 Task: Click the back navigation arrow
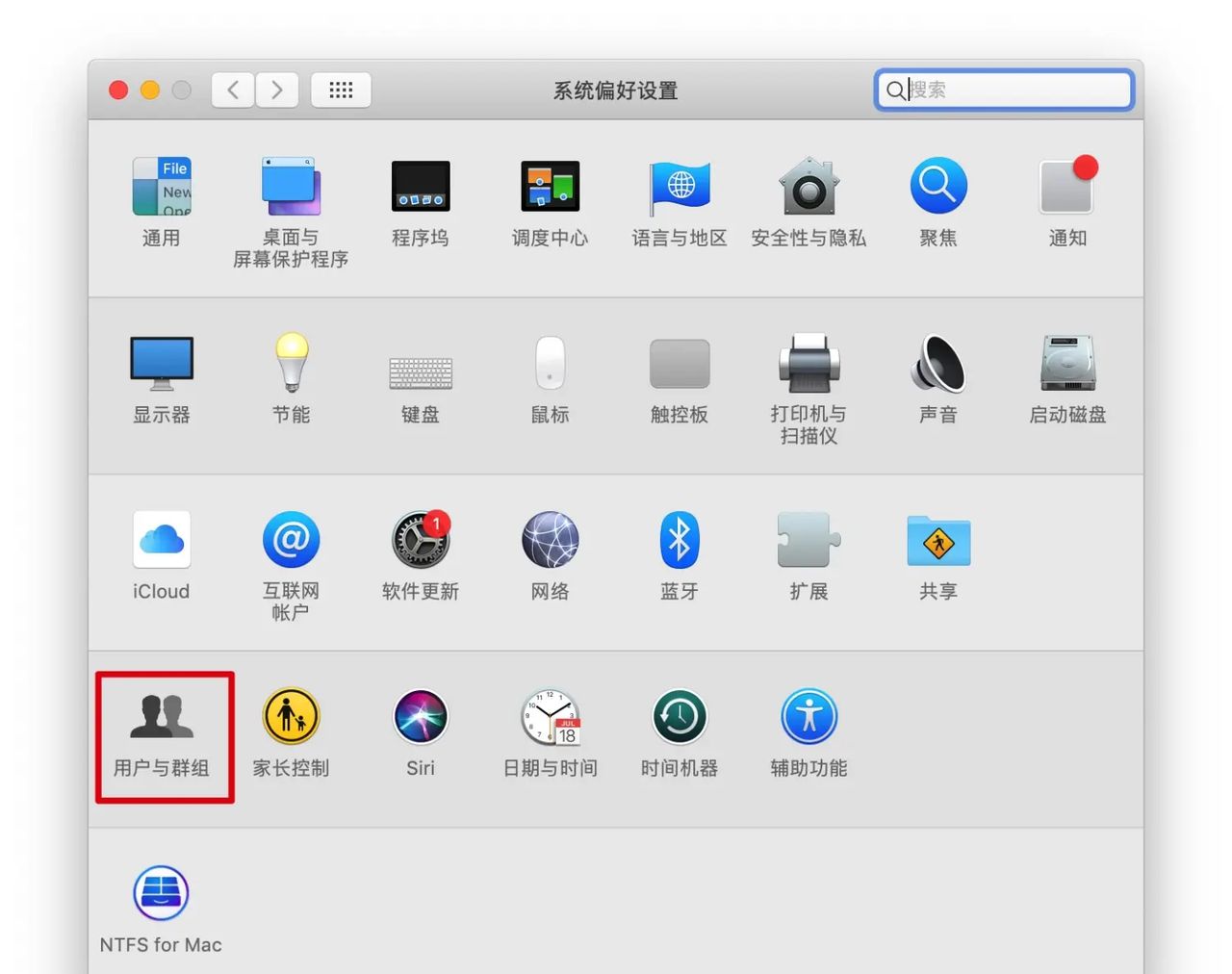(x=232, y=90)
